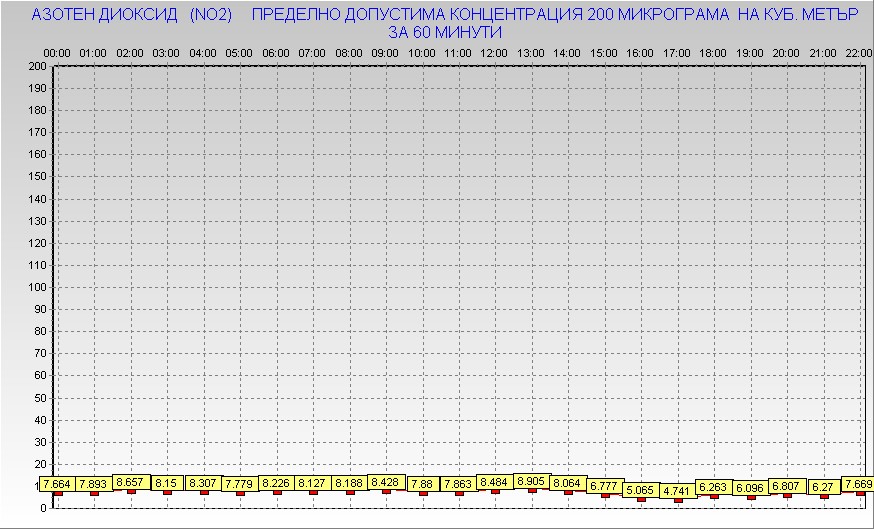Screen dimensions: 874x529
Task: Click the 200 value on vertical axis
Action: (37, 66)
